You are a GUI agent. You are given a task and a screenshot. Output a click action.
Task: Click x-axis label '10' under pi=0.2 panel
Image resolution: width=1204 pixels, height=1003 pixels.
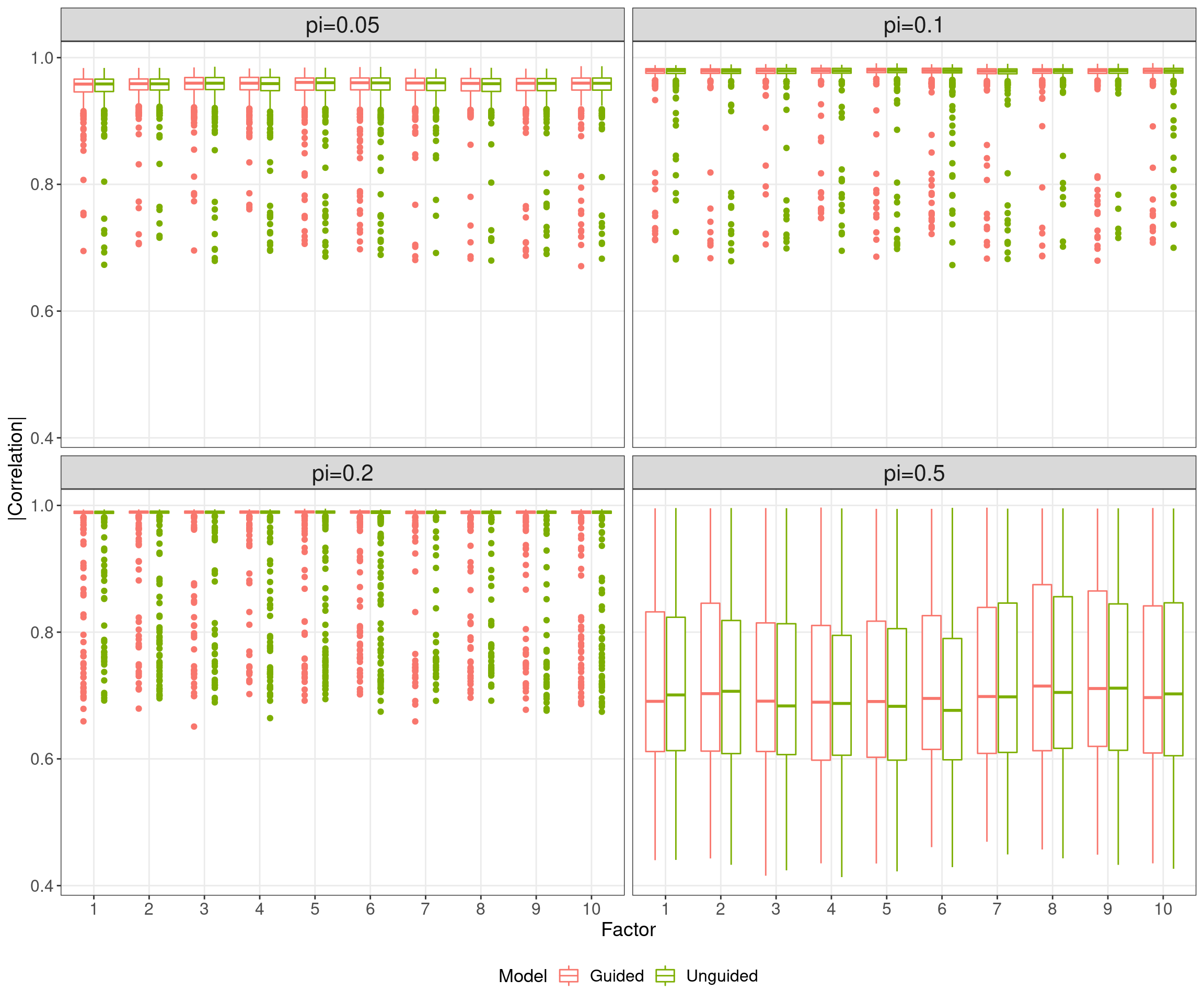[591, 909]
